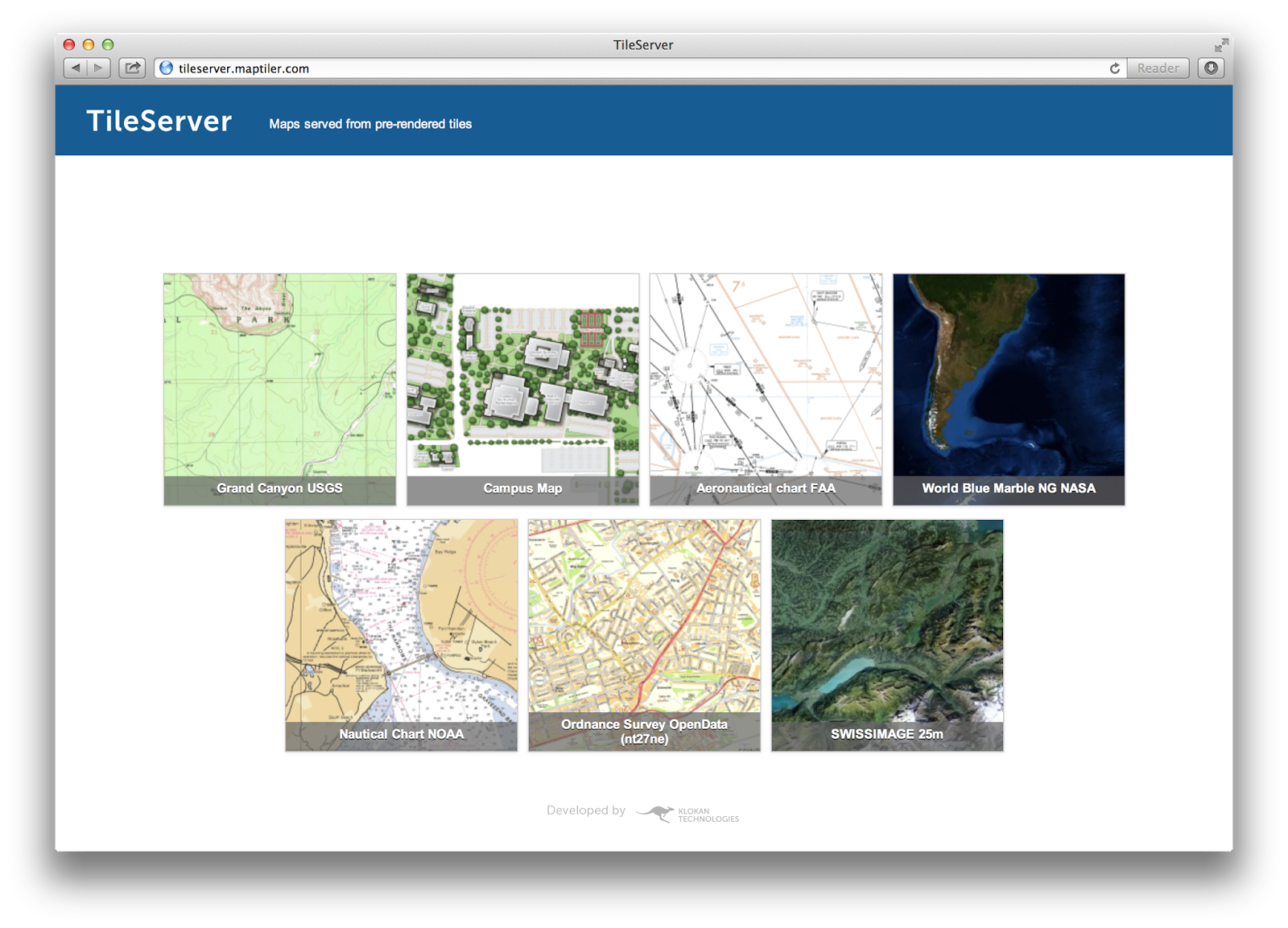Open Ordnance Survey OpenData nt27ne map
Image resolution: width=1288 pixels, height=928 pixels.
[644, 634]
